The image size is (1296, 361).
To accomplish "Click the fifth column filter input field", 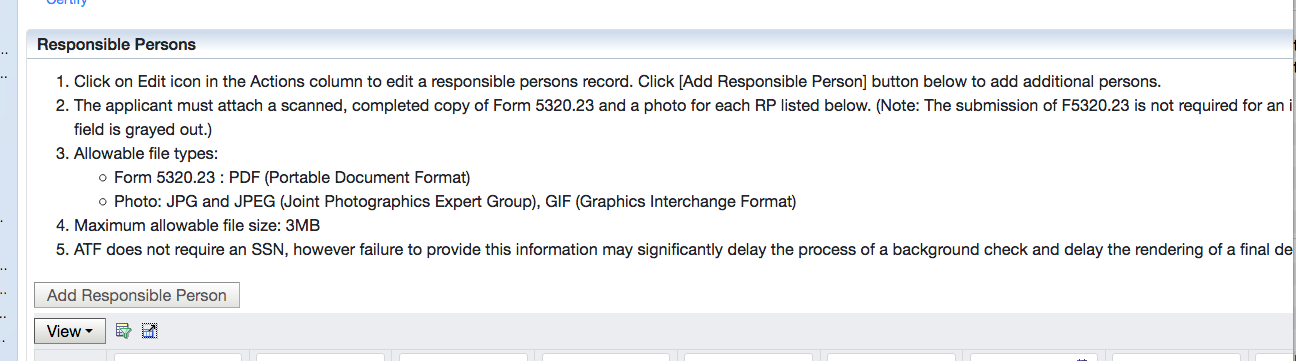I will coord(749,357).
